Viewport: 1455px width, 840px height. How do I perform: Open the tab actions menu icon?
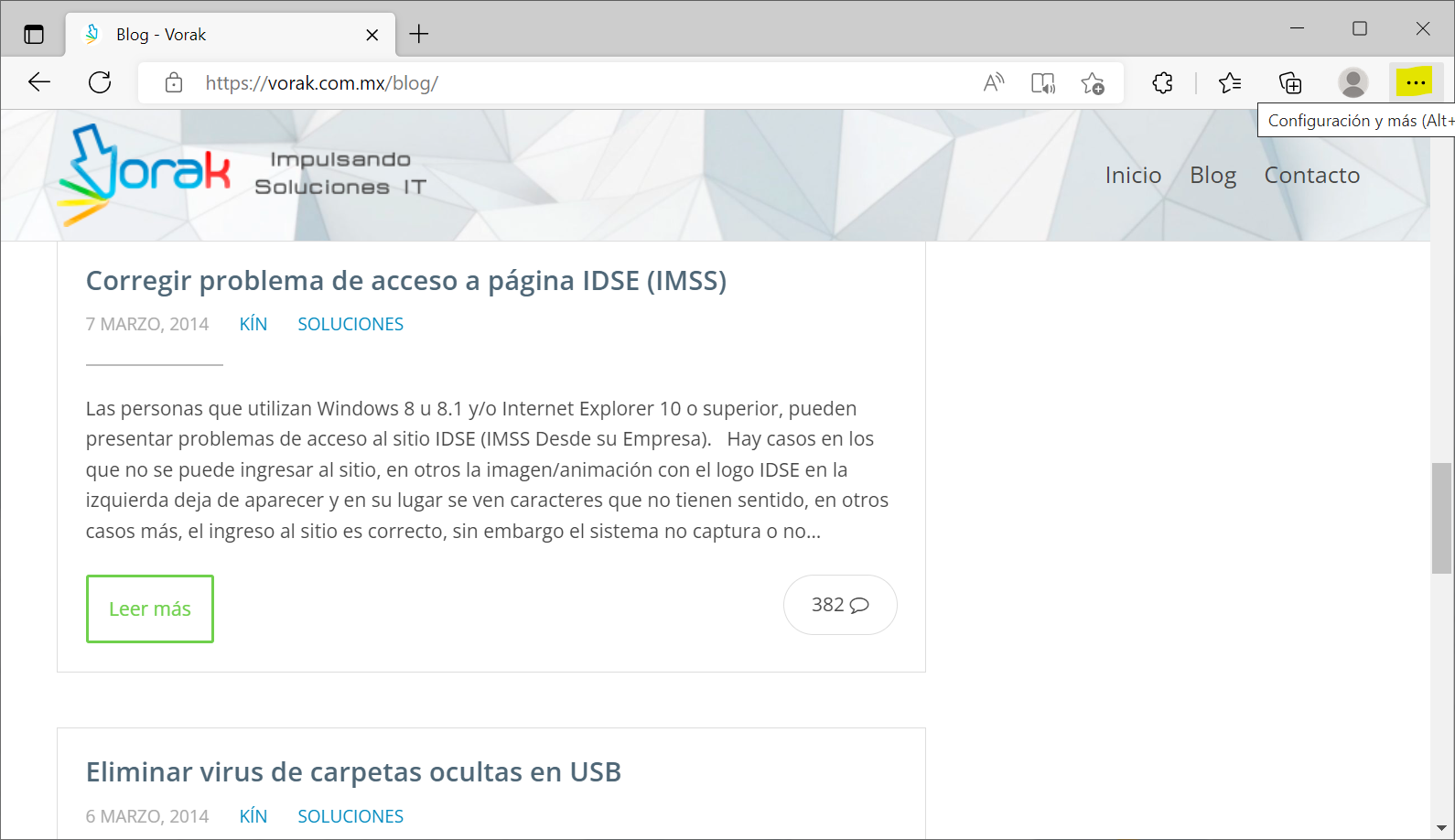pos(34,35)
